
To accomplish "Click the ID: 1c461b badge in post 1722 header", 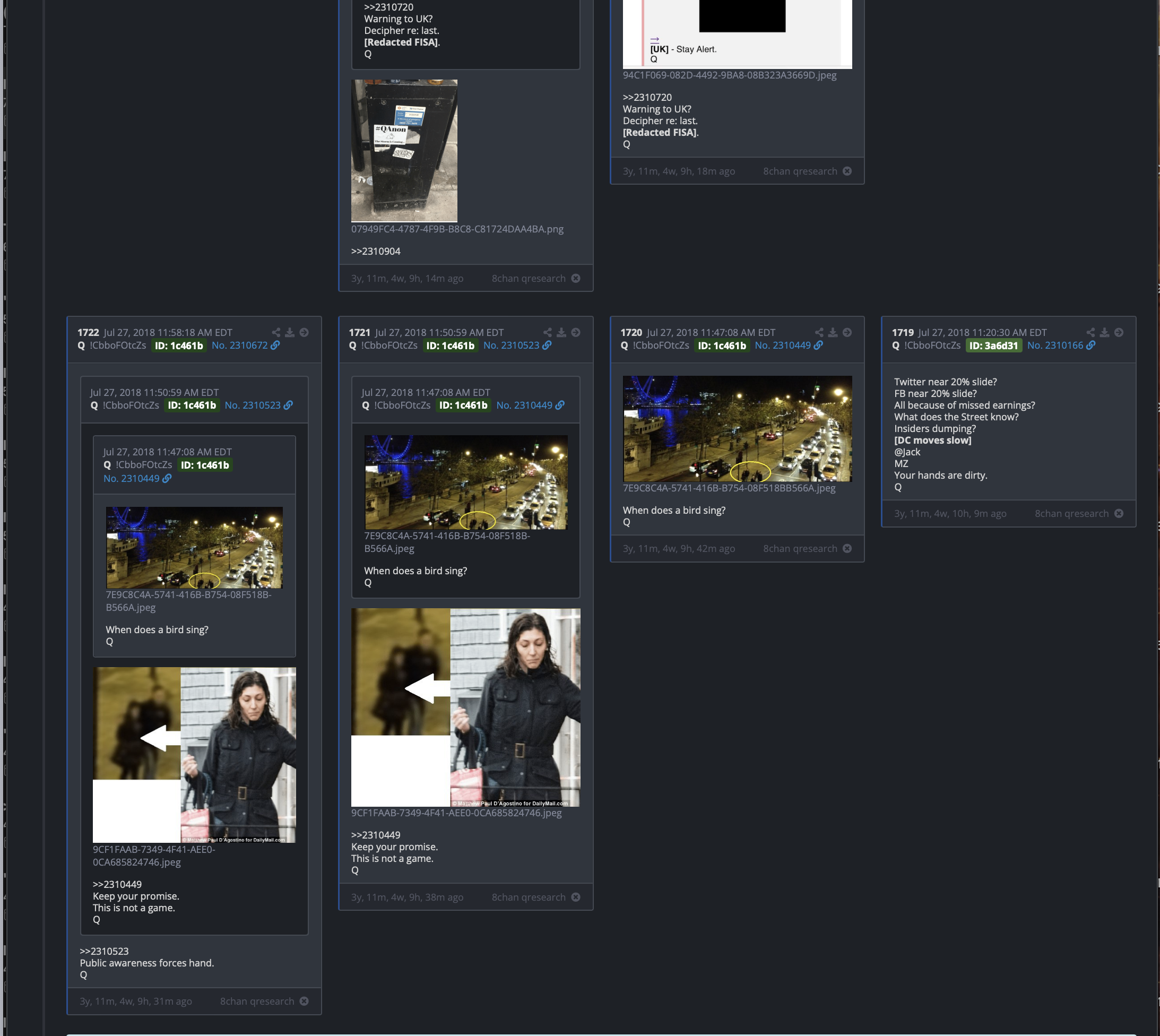I will 179,346.
